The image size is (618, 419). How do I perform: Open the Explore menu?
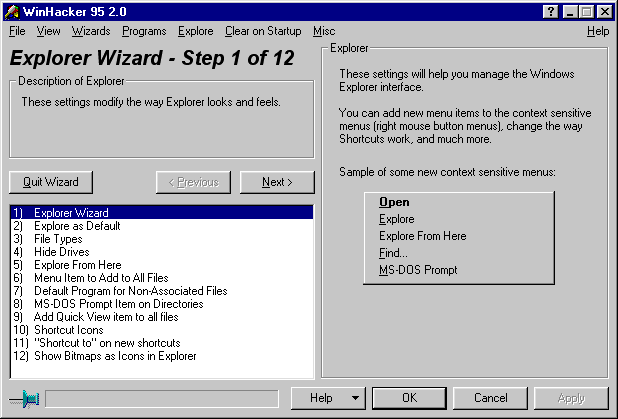pos(195,31)
